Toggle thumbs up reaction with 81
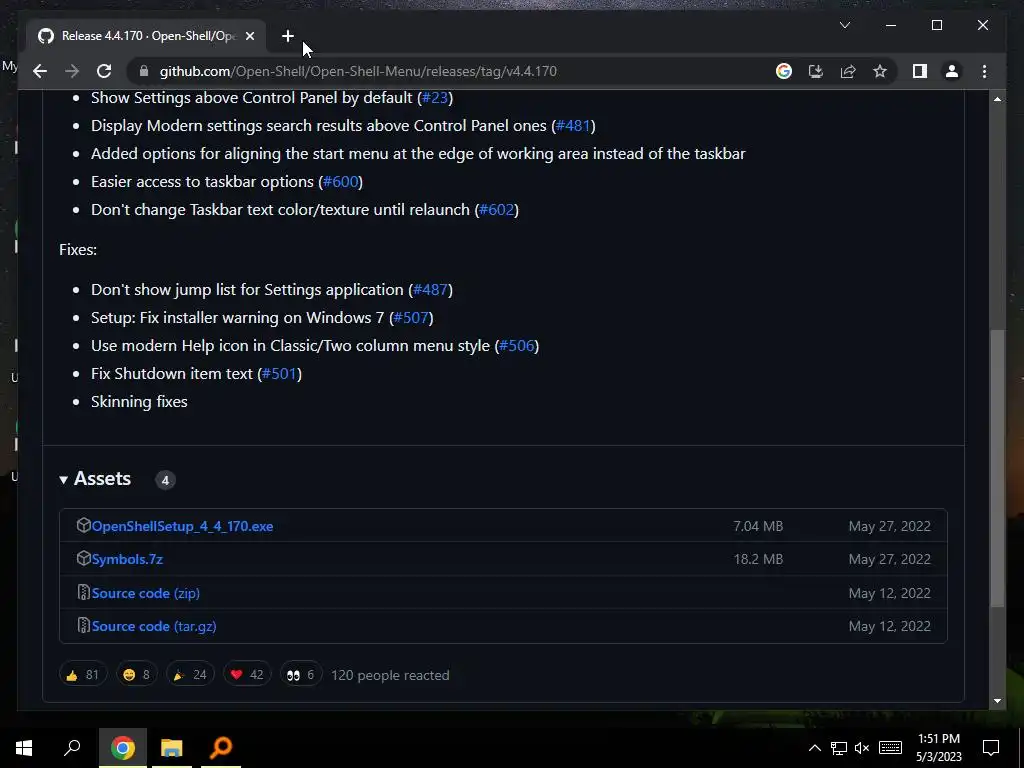The image size is (1024, 768). (82, 675)
